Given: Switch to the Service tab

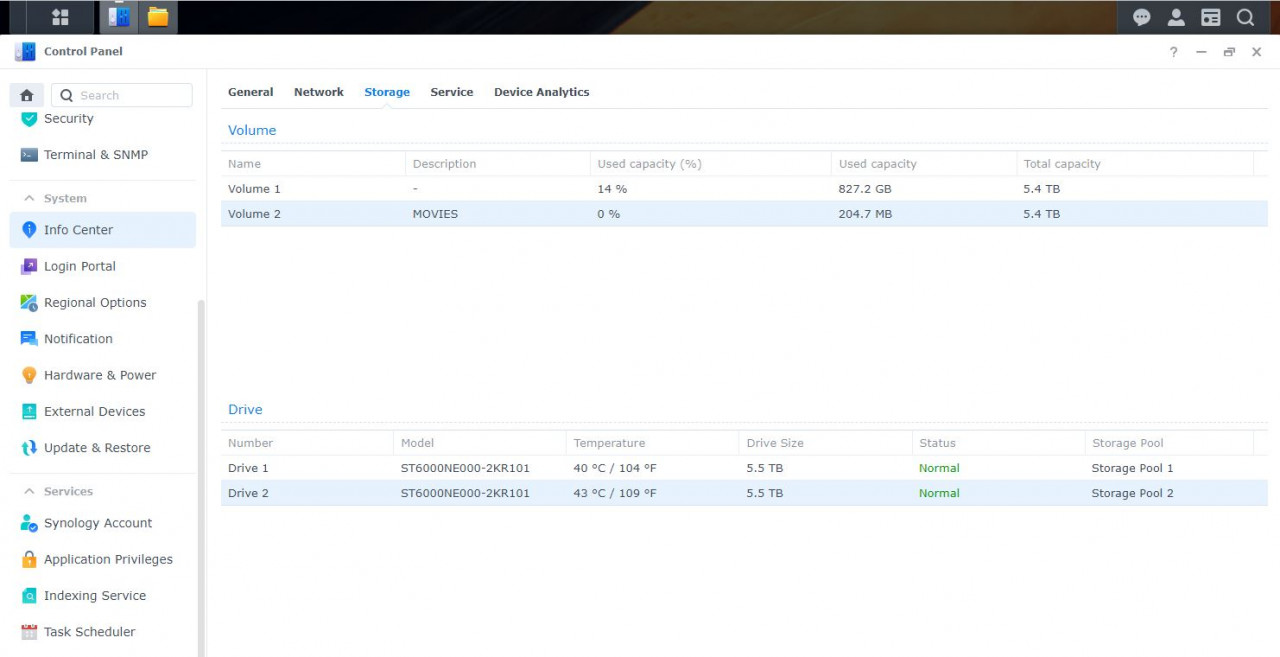Looking at the screenshot, I should point(452,92).
